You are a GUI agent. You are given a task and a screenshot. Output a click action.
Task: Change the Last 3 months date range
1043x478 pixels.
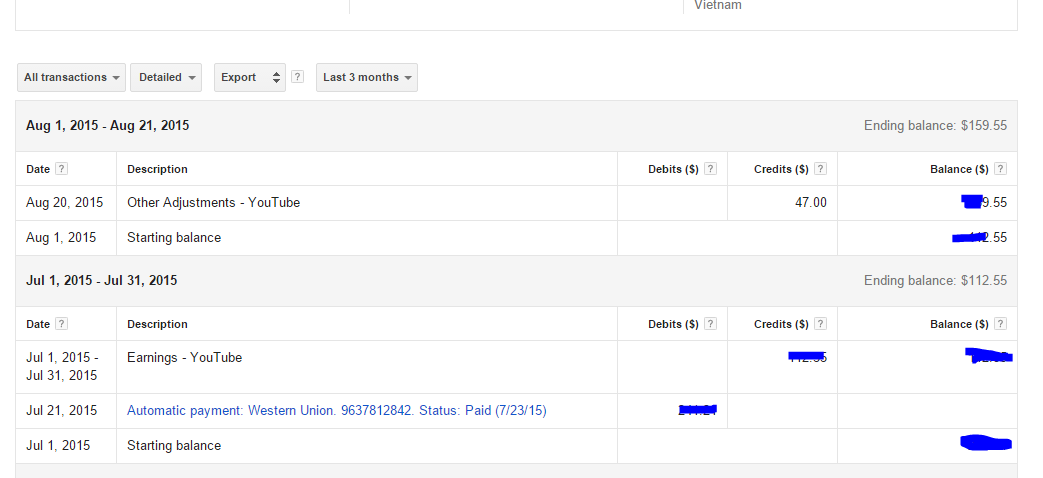click(366, 77)
